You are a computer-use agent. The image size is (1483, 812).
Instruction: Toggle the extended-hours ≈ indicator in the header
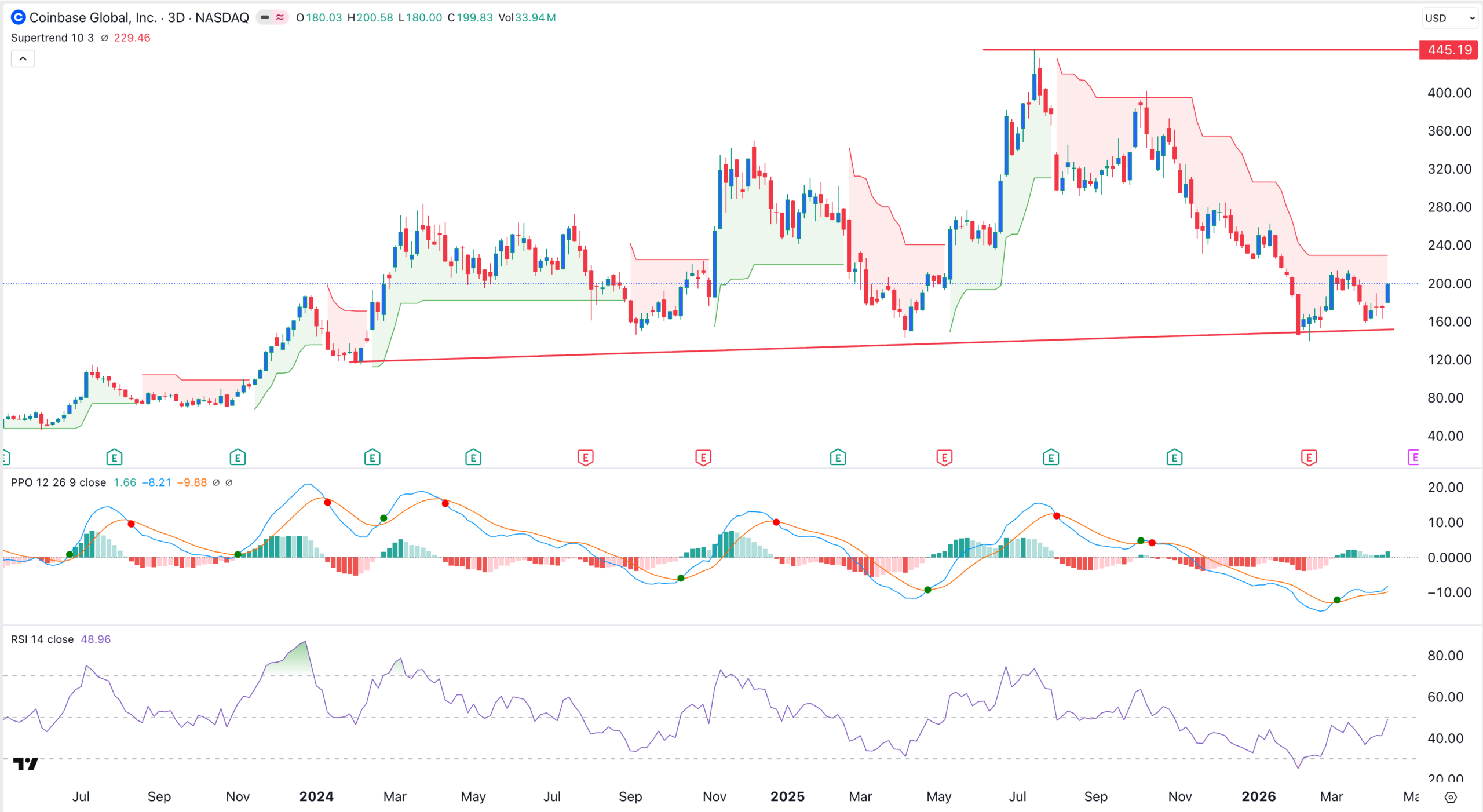(279, 18)
